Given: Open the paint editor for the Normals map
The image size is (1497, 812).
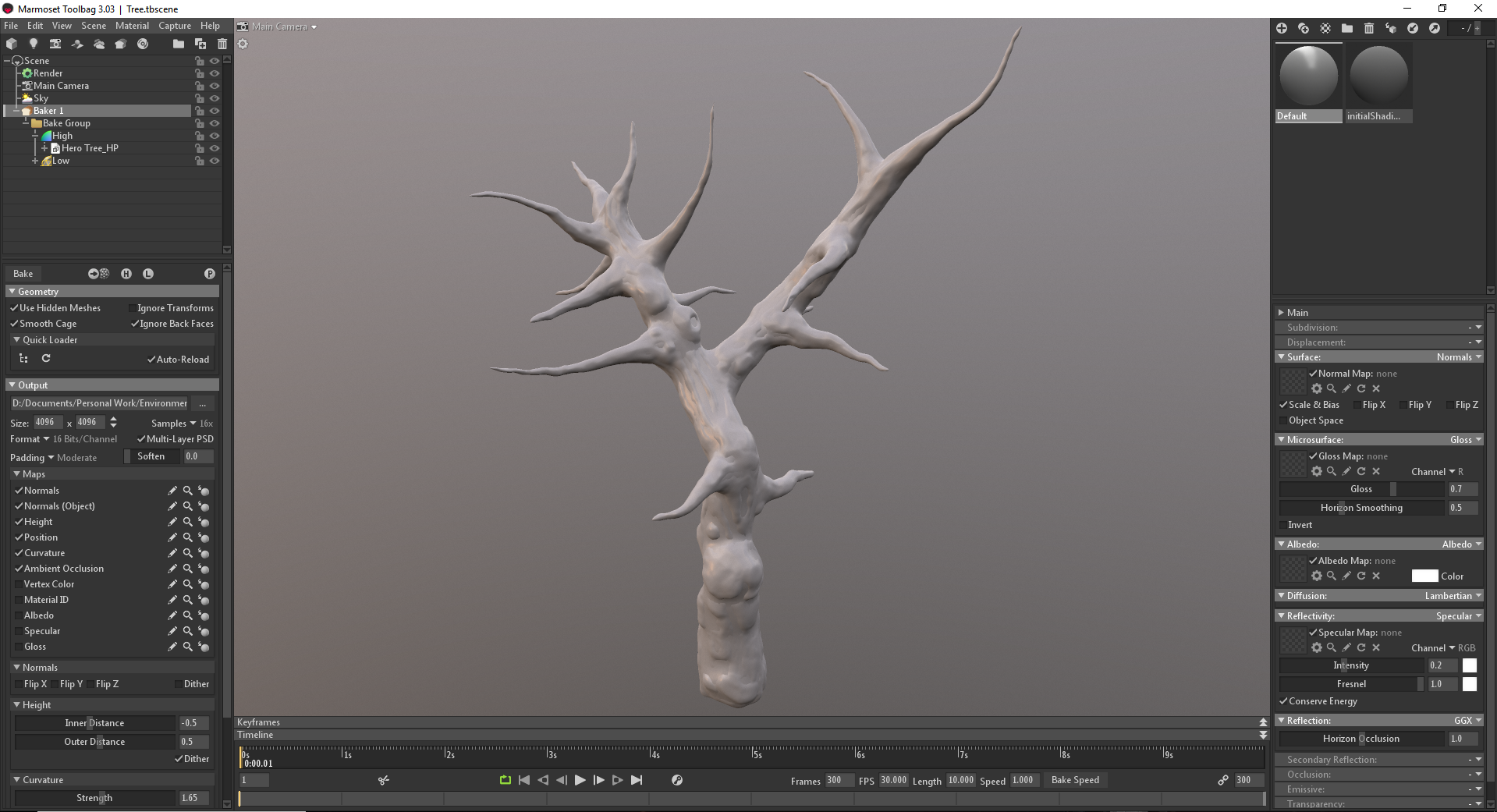Looking at the screenshot, I should [x=172, y=490].
